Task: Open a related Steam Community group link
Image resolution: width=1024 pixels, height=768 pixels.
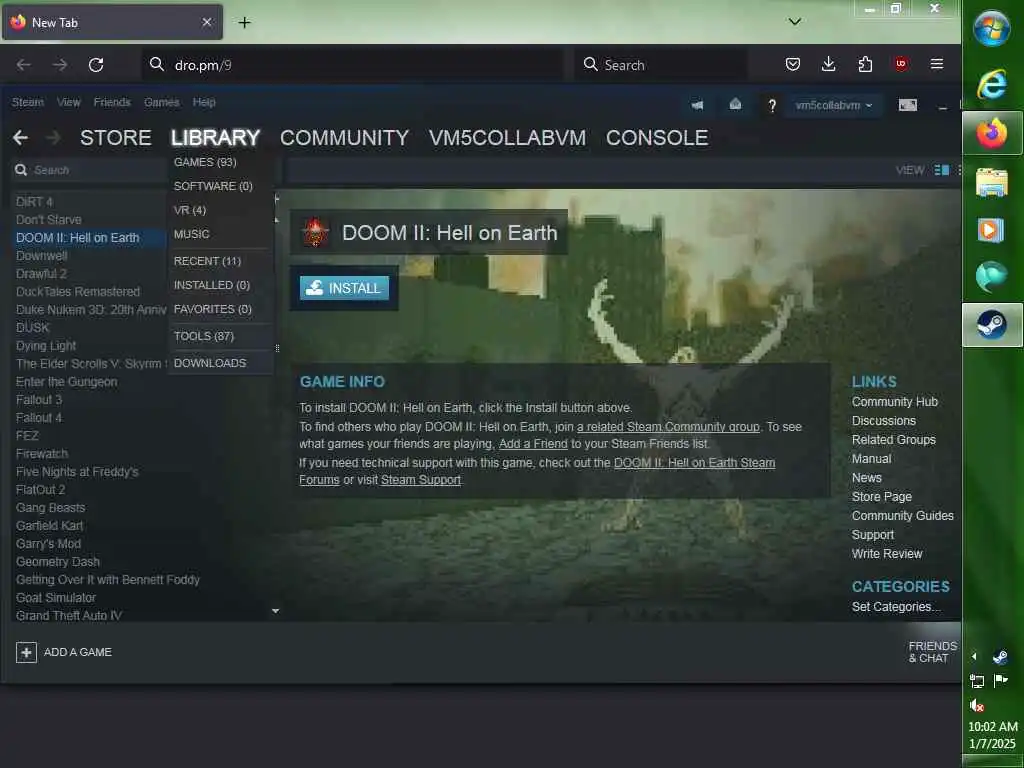Action: [668, 426]
